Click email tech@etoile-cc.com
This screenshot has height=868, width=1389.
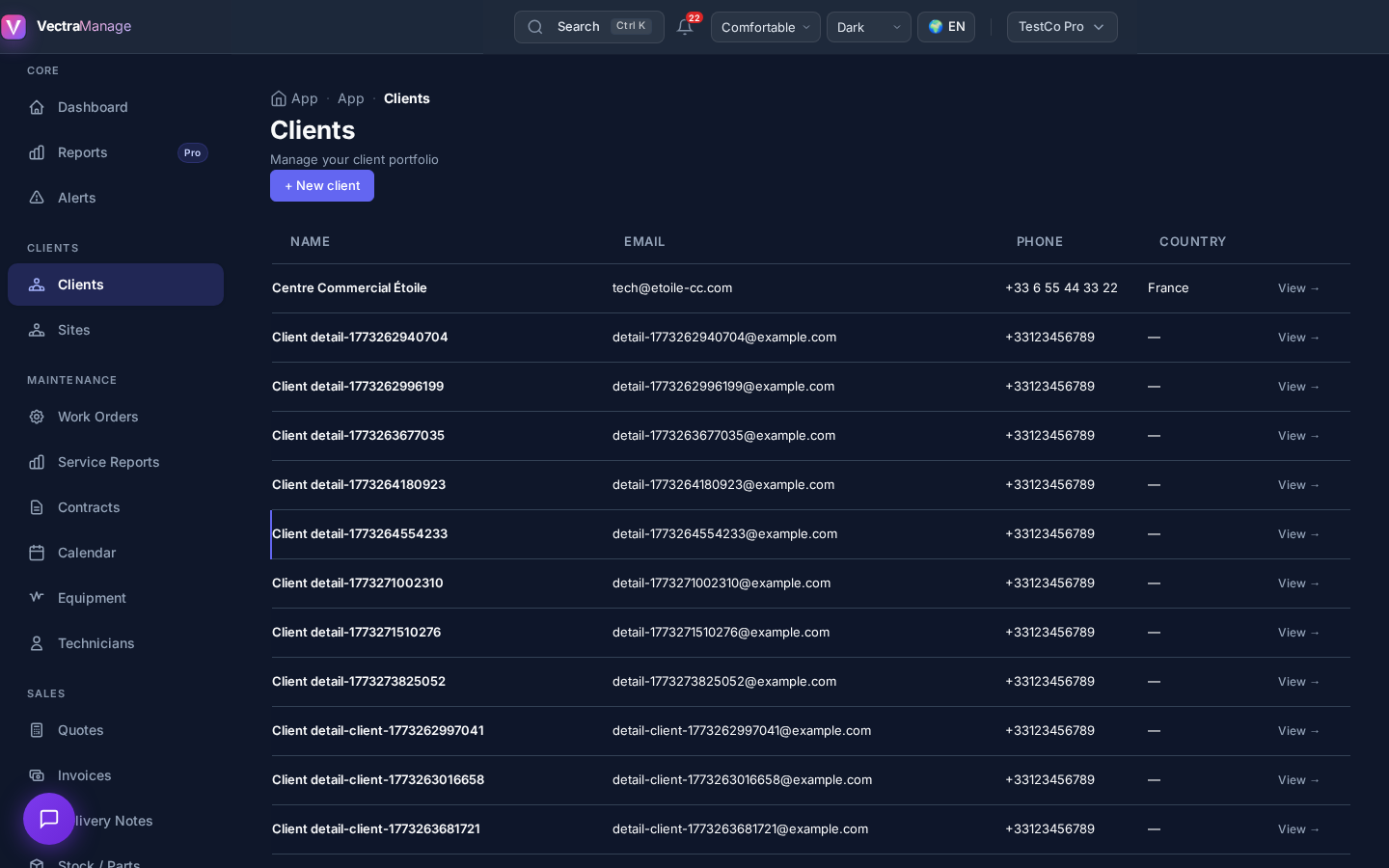point(672,287)
